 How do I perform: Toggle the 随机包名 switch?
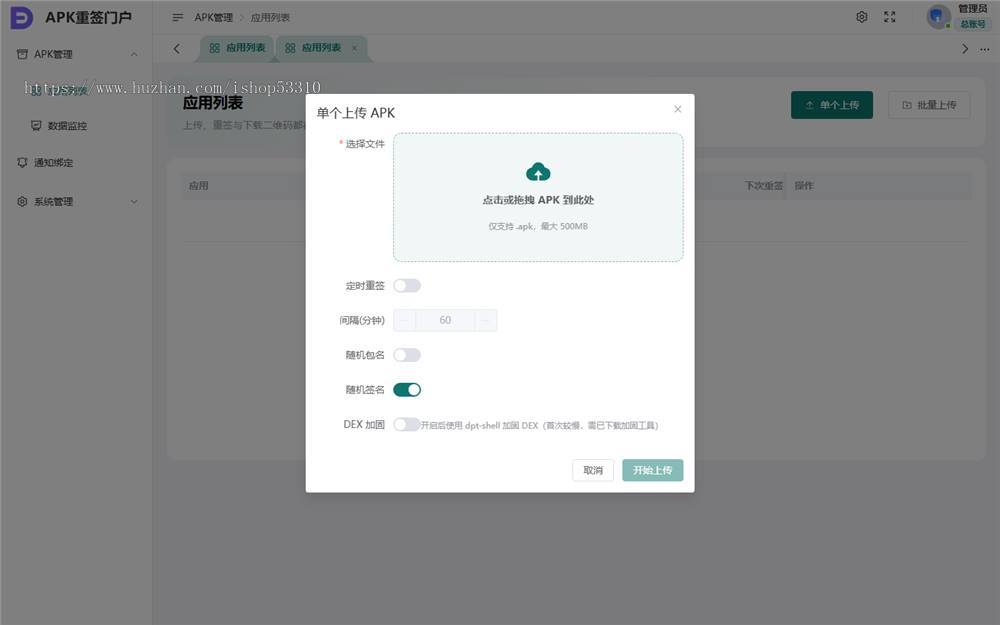coord(407,355)
